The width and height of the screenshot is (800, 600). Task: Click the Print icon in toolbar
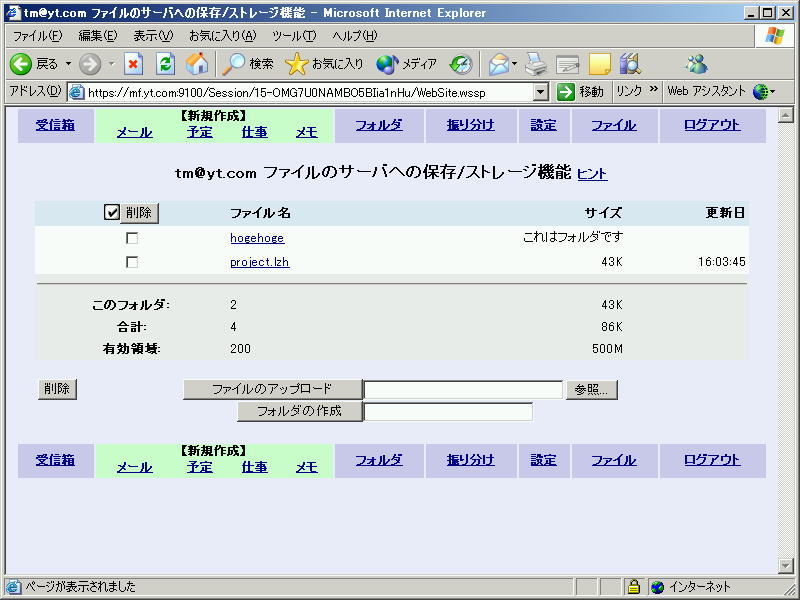pos(537,64)
